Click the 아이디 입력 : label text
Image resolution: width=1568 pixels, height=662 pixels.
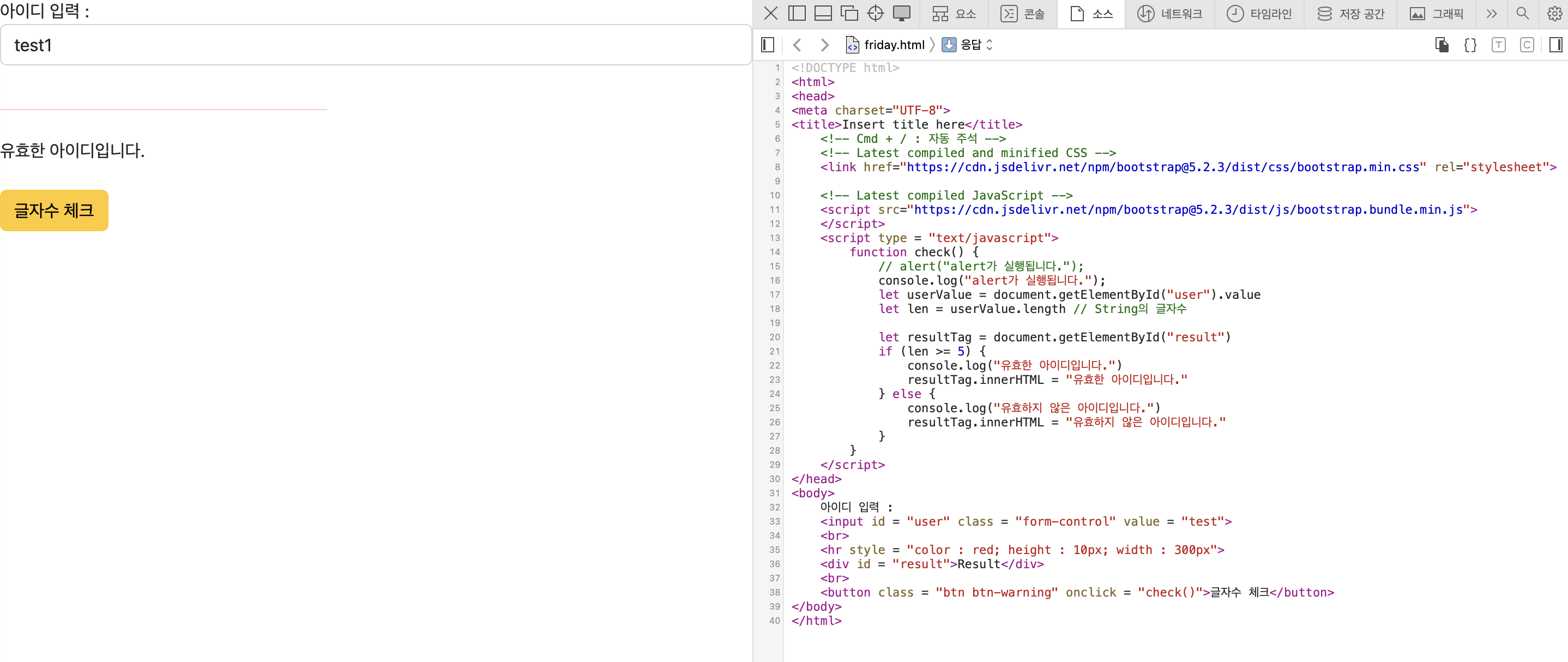[45, 11]
